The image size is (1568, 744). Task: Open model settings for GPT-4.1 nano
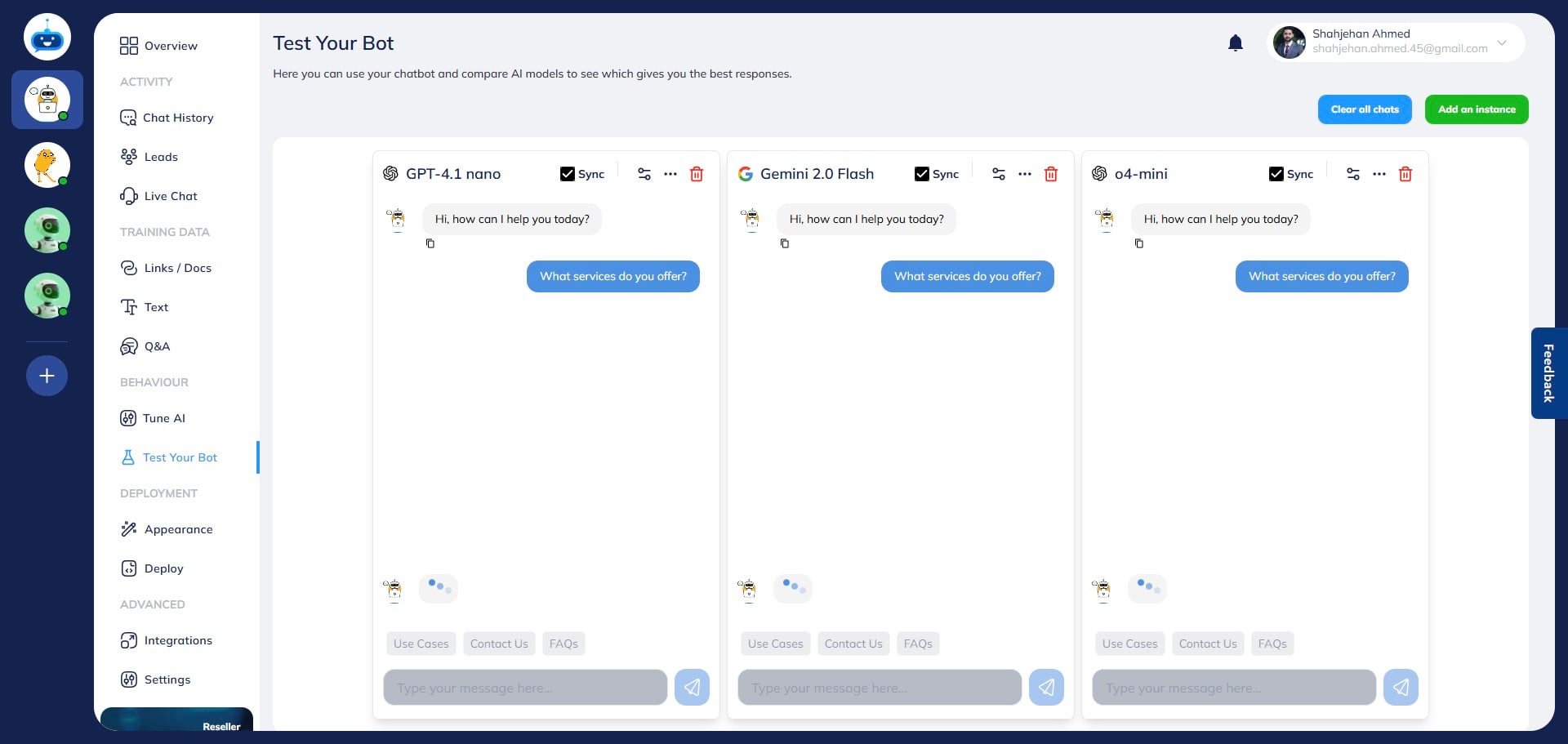point(644,174)
